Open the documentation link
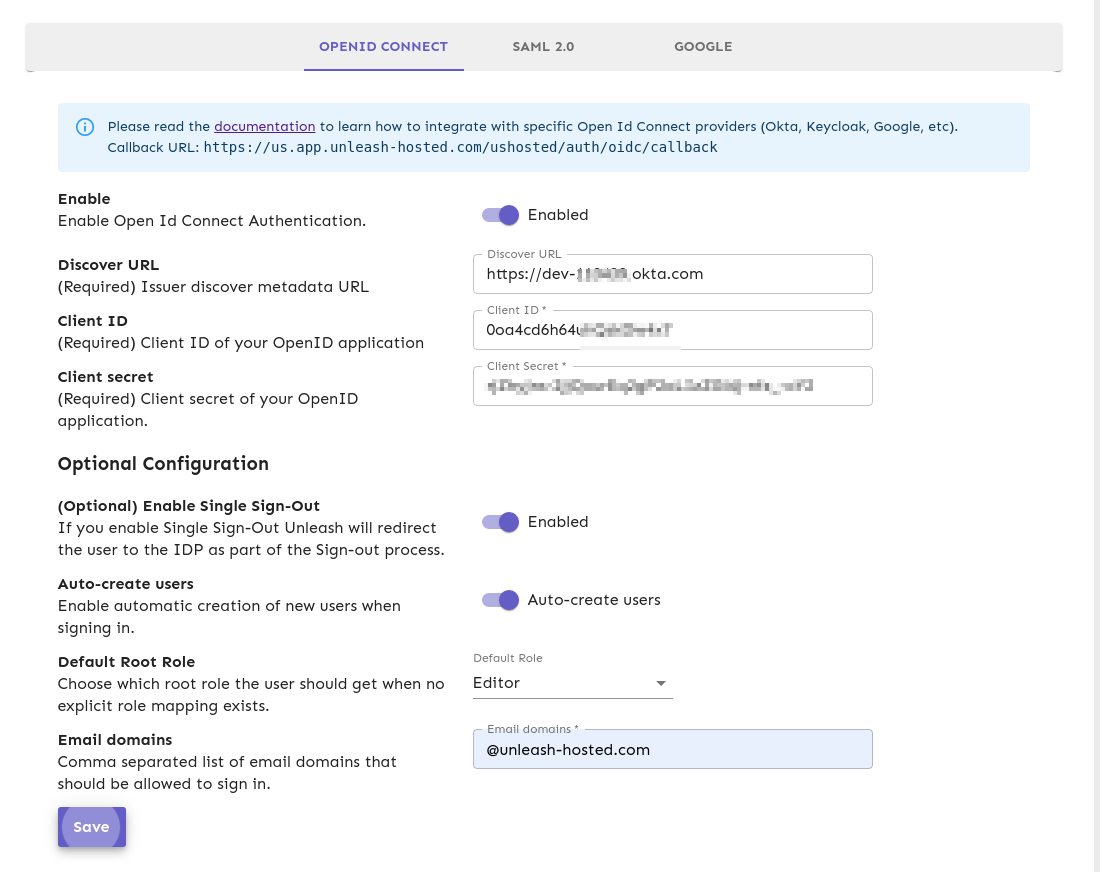This screenshot has width=1100, height=872. [x=264, y=126]
